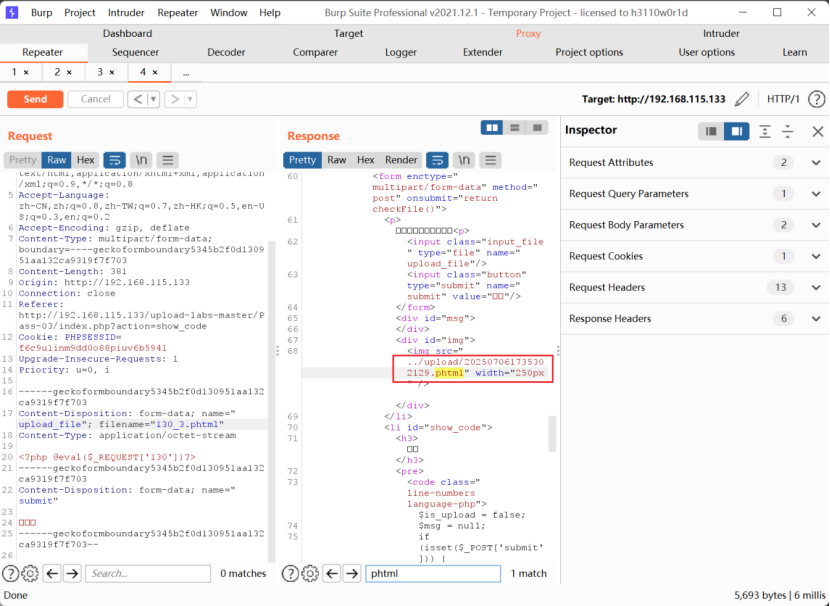Focus the Request search field

[x=148, y=573]
